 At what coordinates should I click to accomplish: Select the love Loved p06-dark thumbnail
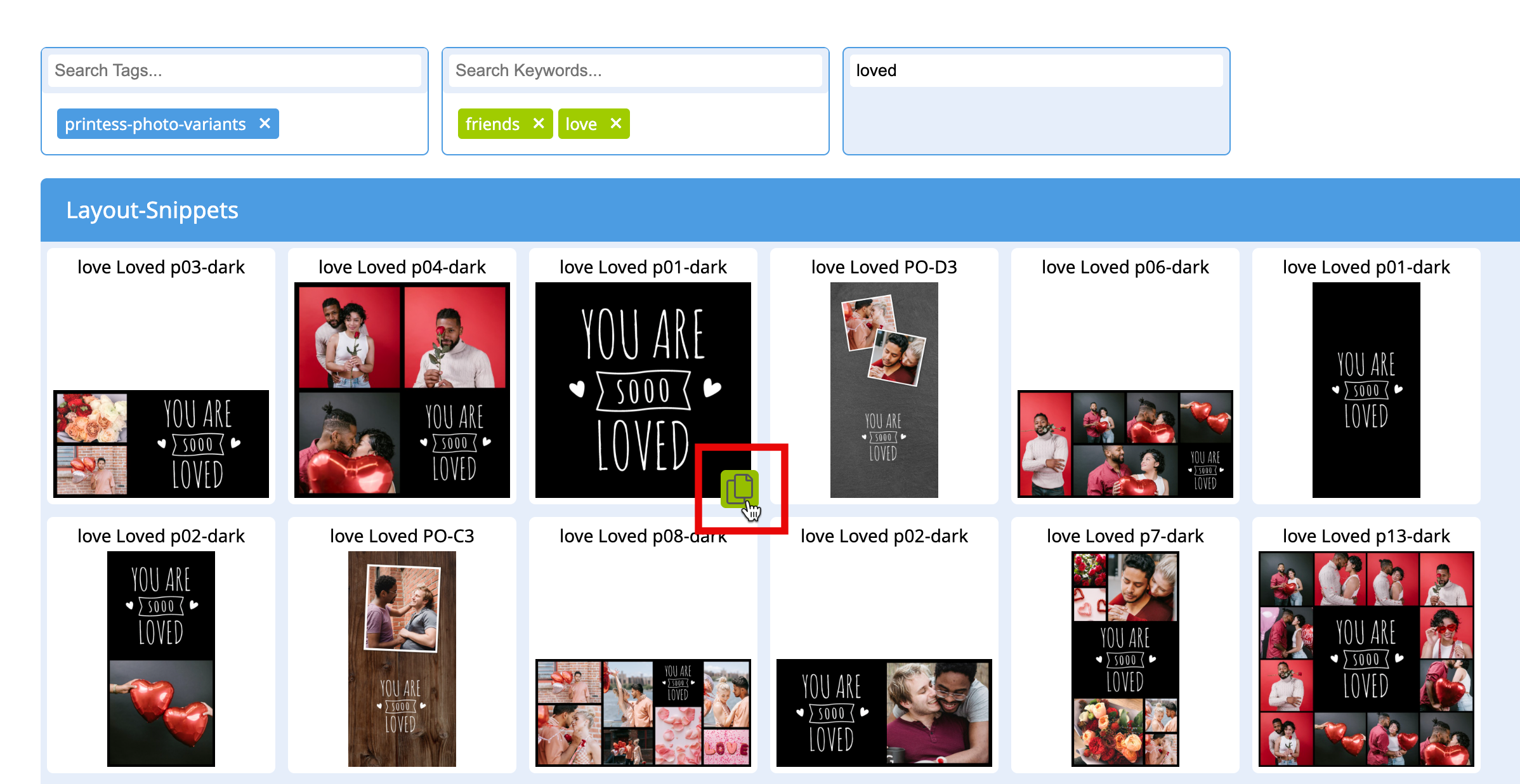pyautogui.click(x=1124, y=444)
